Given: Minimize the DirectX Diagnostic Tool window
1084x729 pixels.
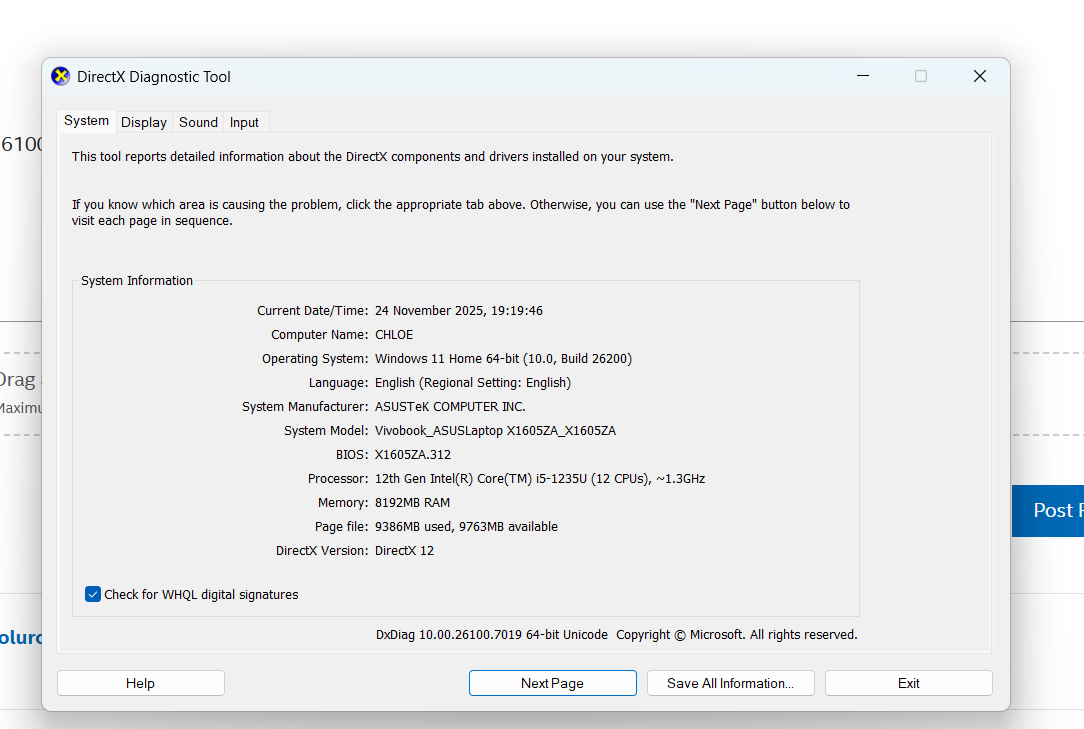Looking at the screenshot, I should [862, 77].
